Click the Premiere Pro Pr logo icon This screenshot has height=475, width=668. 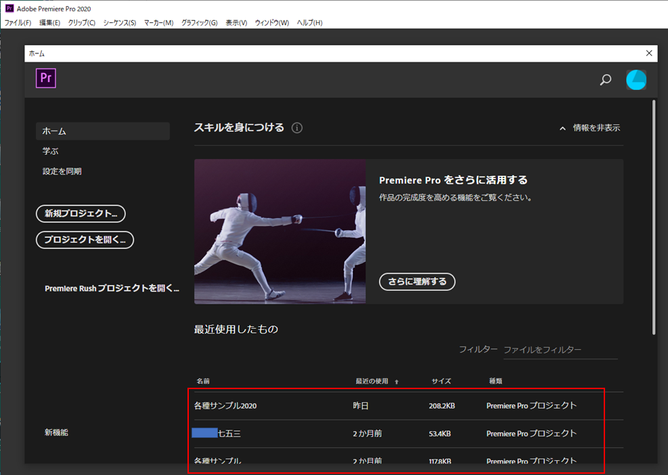pyautogui.click(x=46, y=78)
